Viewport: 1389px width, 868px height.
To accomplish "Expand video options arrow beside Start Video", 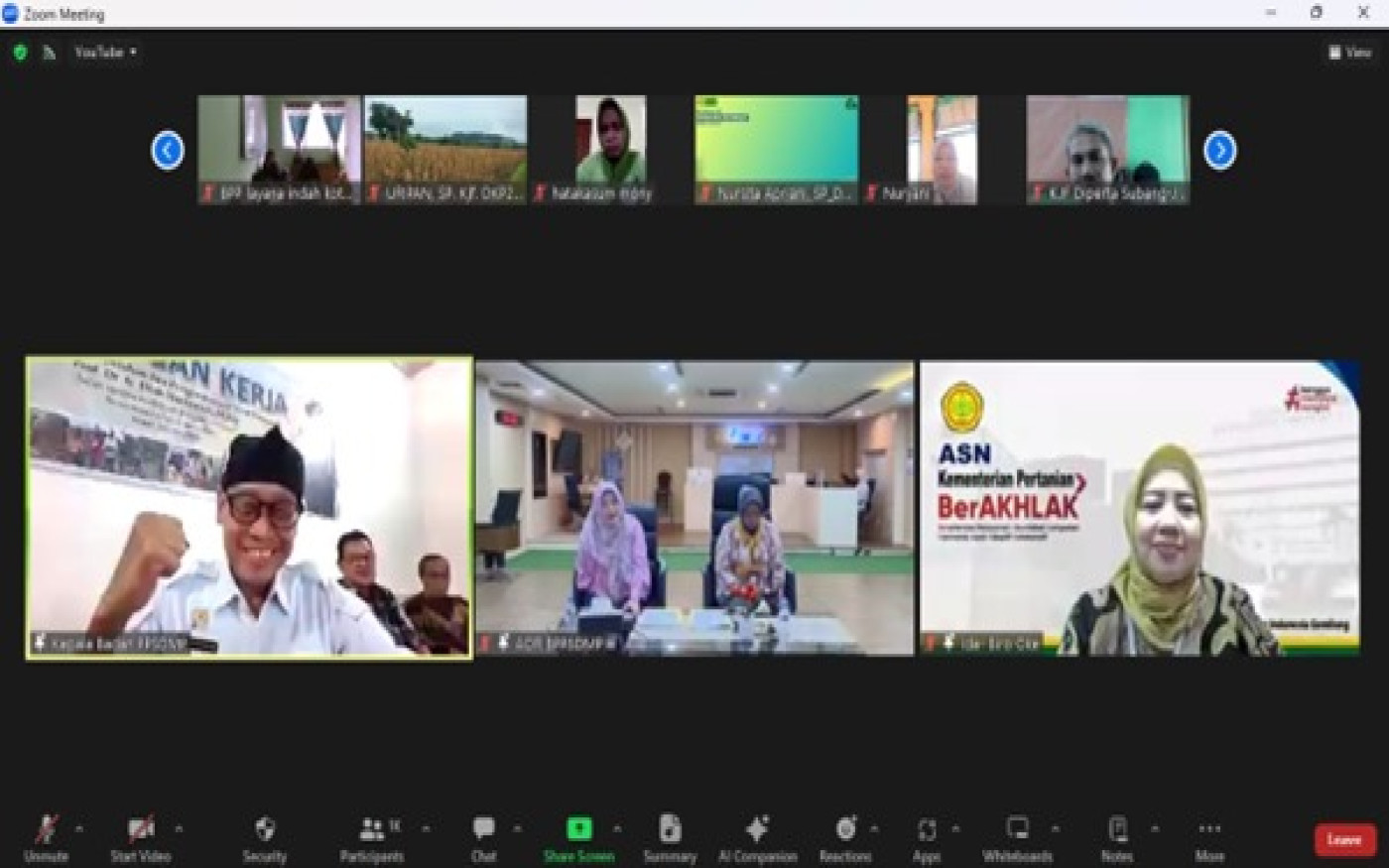I will (179, 828).
